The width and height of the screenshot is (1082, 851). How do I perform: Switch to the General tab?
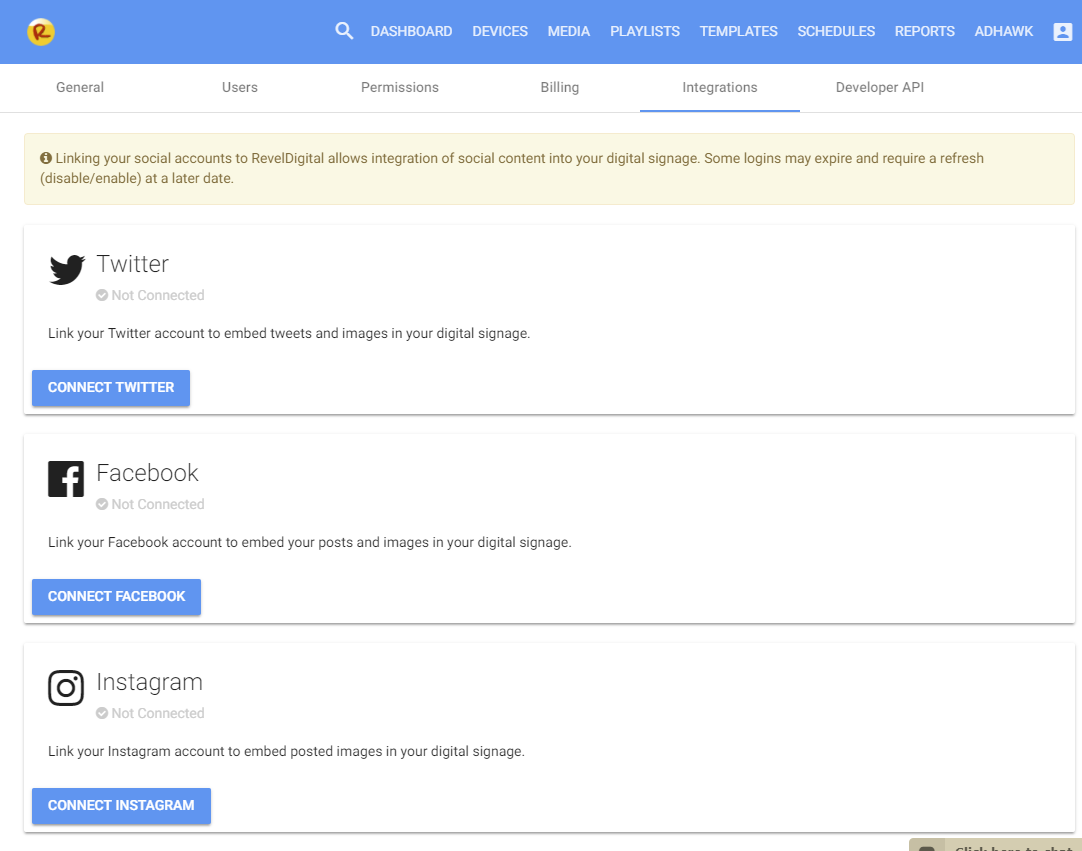click(80, 88)
